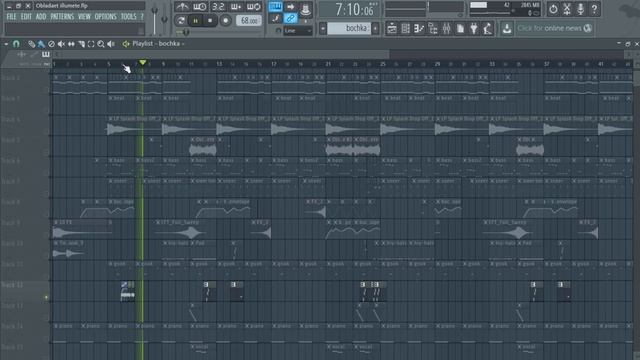Click for online news link
The width and height of the screenshot is (640, 360).
[x=554, y=28]
